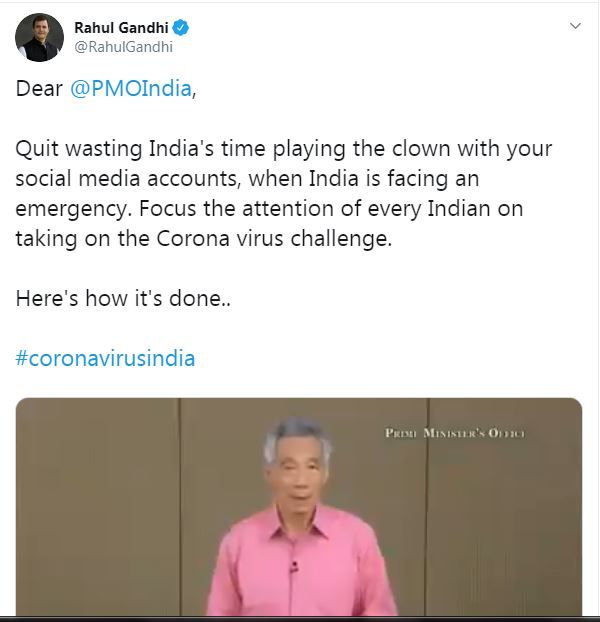
Task: Click the black bar below video
Action: tap(300, 619)
